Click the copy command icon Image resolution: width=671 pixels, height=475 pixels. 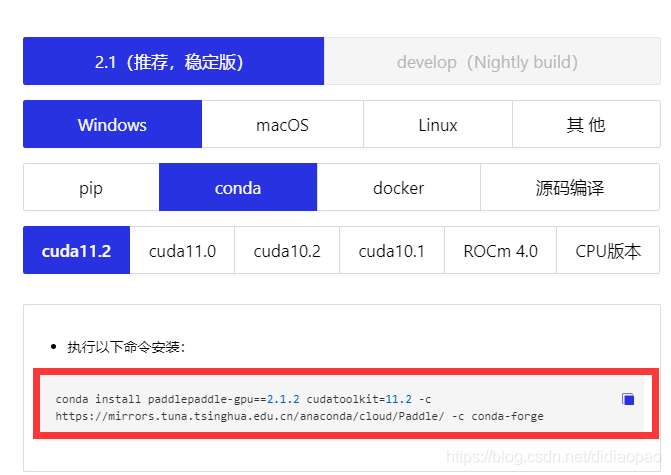click(x=628, y=399)
